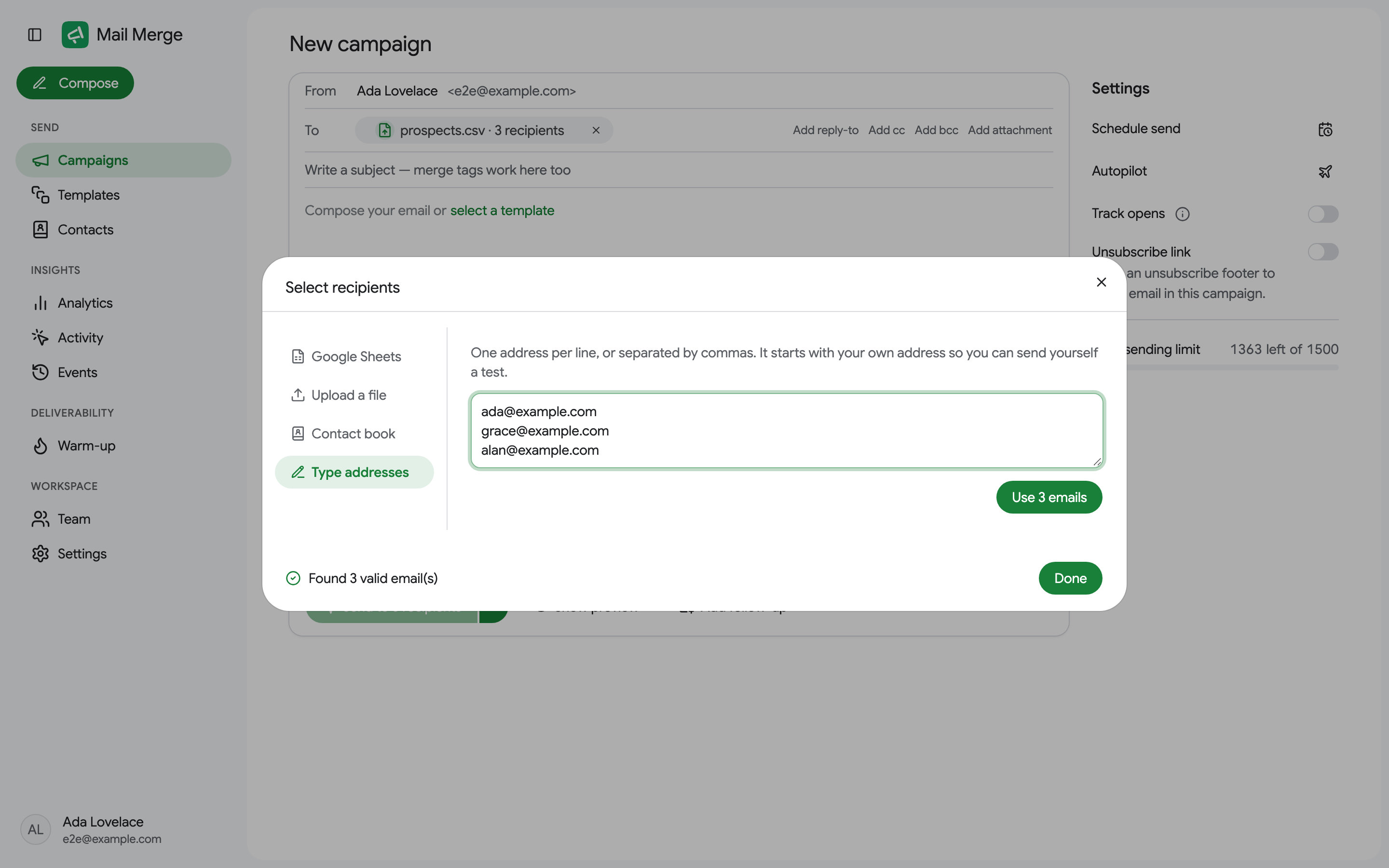Screen dimensions: 1389x868
Task: Click the Ada Lovelace sender name
Action: (397, 91)
